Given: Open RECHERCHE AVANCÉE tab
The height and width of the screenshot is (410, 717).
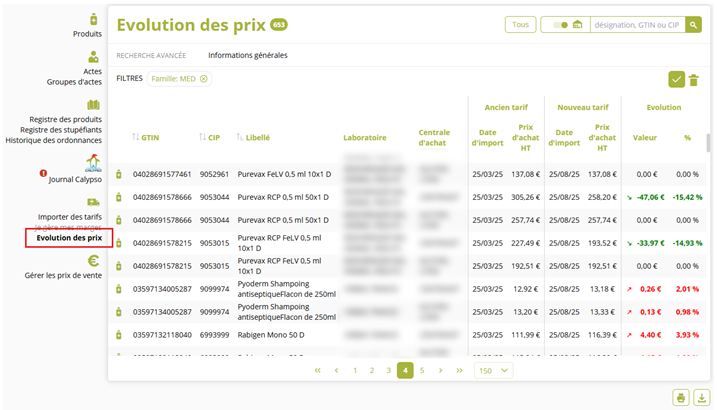Looking at the screenshot, I should (151, 55).
